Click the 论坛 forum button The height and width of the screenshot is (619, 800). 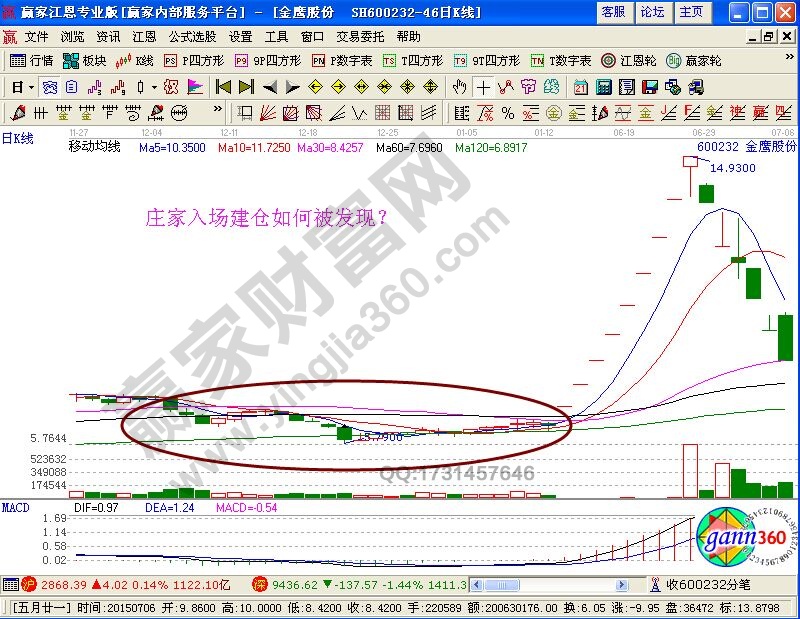[x=652, y=12]
